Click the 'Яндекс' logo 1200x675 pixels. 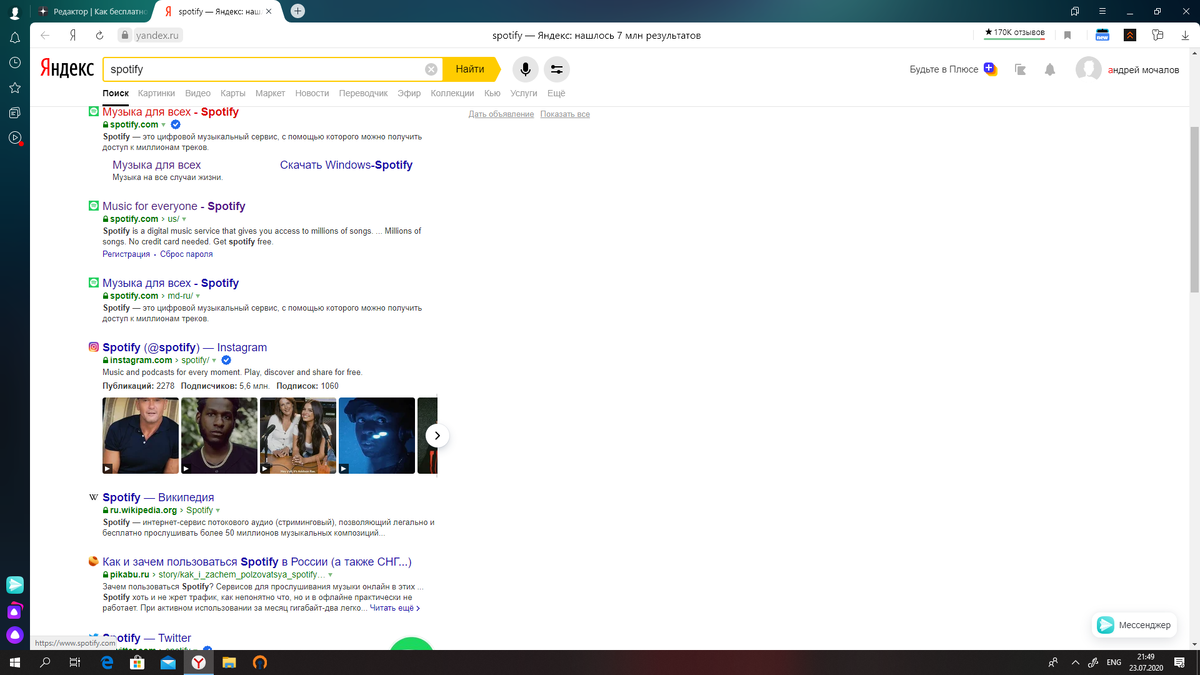(68, 69)
